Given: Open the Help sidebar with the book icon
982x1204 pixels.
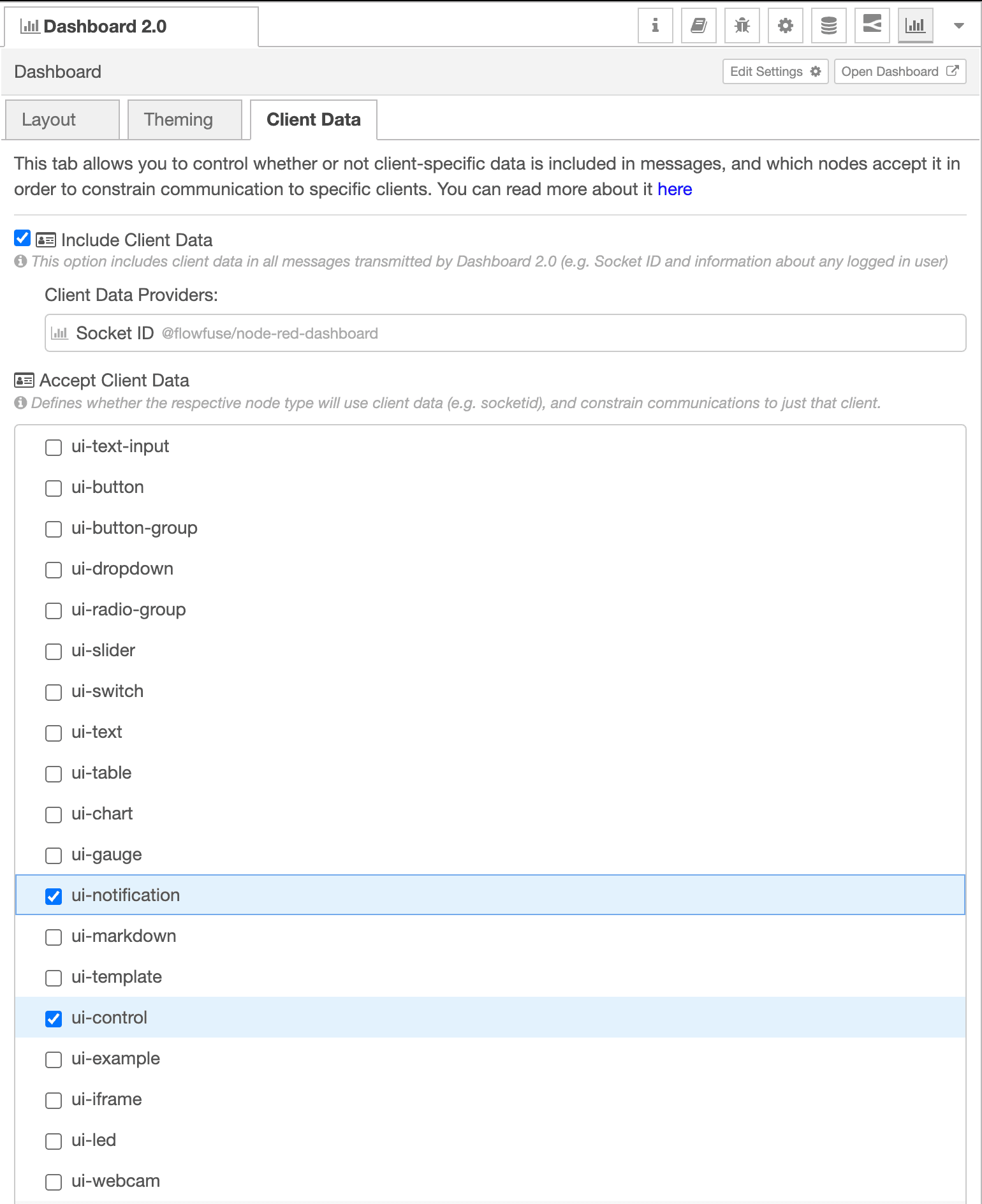Looking at the screenshot, I should [698, 26].
